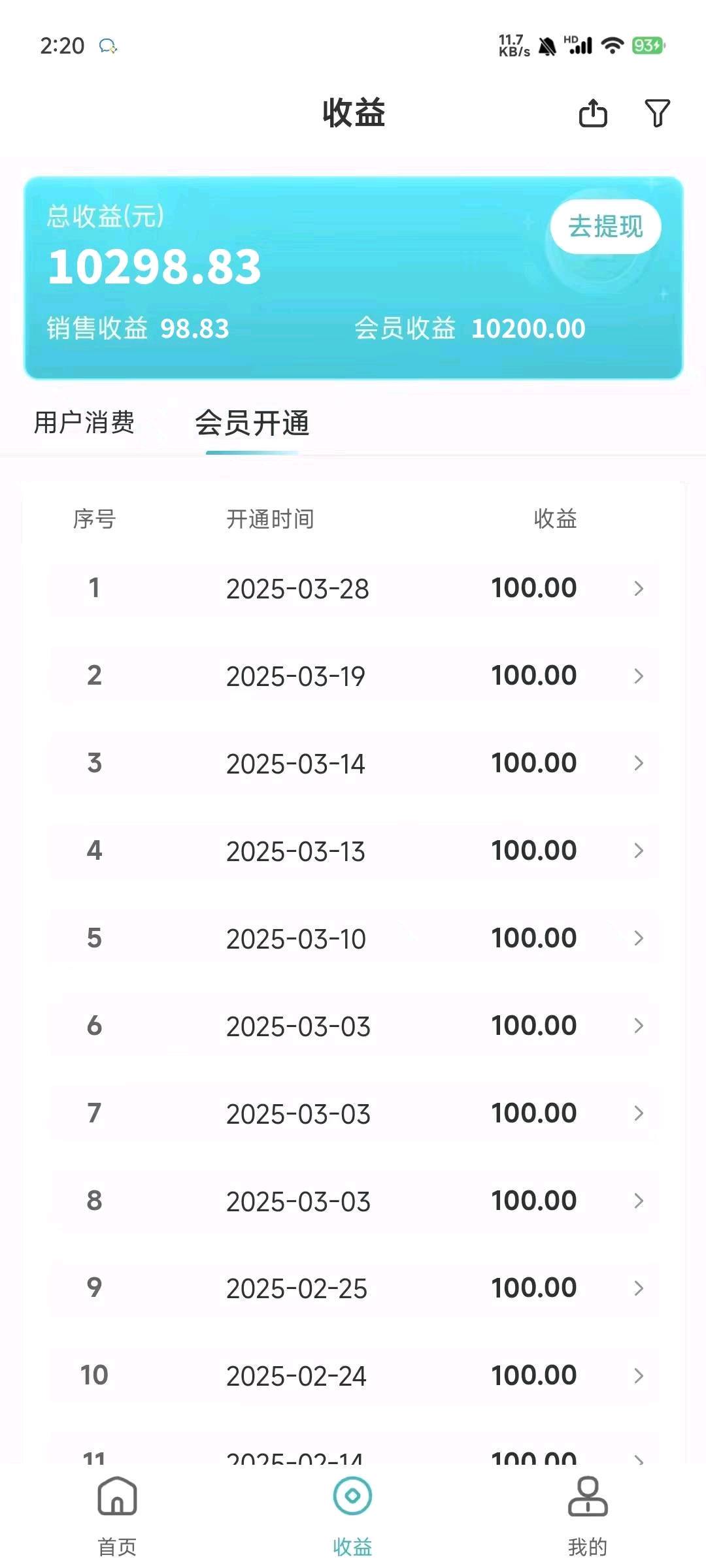706x1568 pixels.
Task: Expand row 9 chevron for 2025-02-25
Action: (x=639, y=1288)
